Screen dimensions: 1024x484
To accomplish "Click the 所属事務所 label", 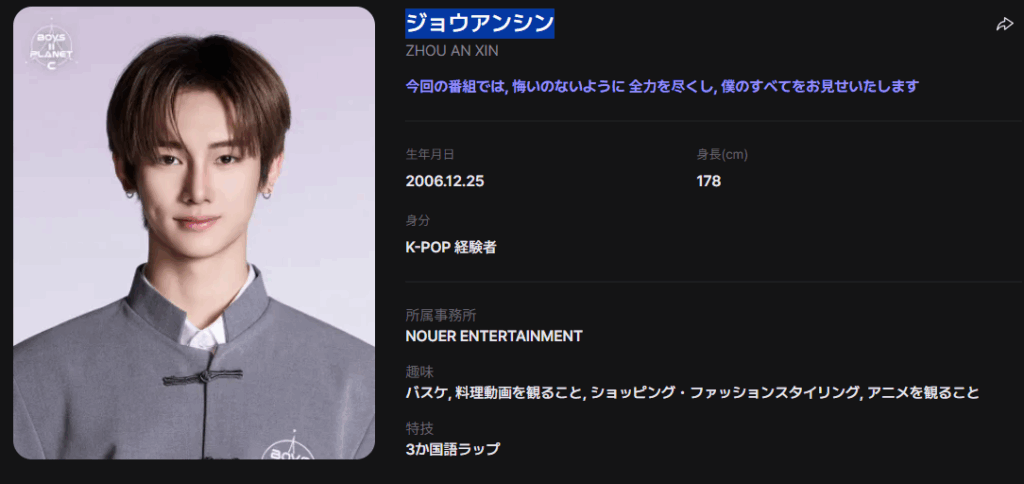I will coord(441,315).
